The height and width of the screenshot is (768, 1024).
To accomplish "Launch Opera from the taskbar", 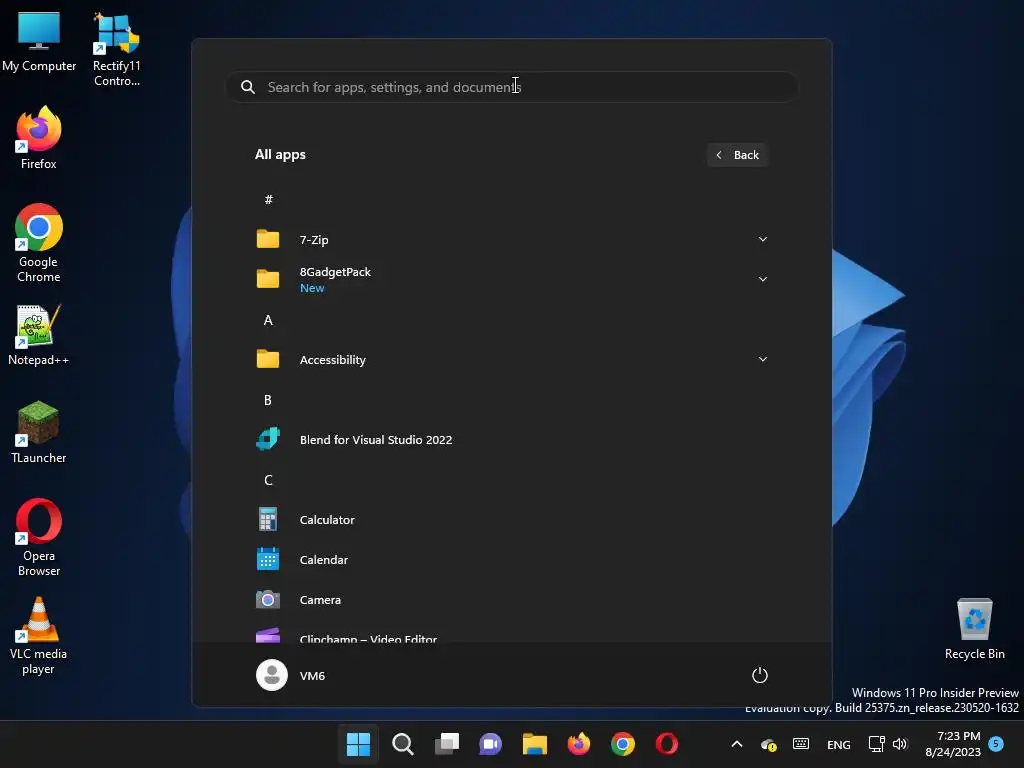I will pyautogui.click(x=667, y=744).
